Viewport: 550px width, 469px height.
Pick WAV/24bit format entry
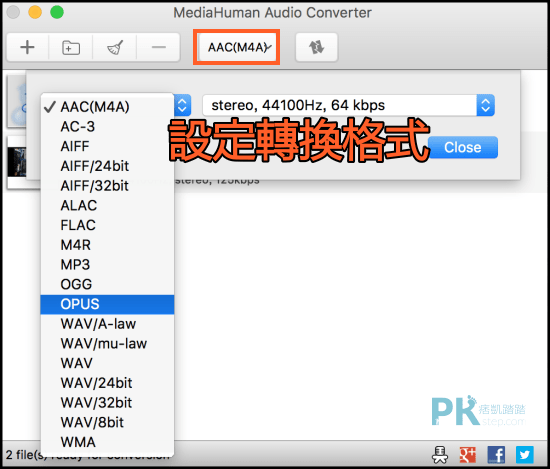(107, 383)
